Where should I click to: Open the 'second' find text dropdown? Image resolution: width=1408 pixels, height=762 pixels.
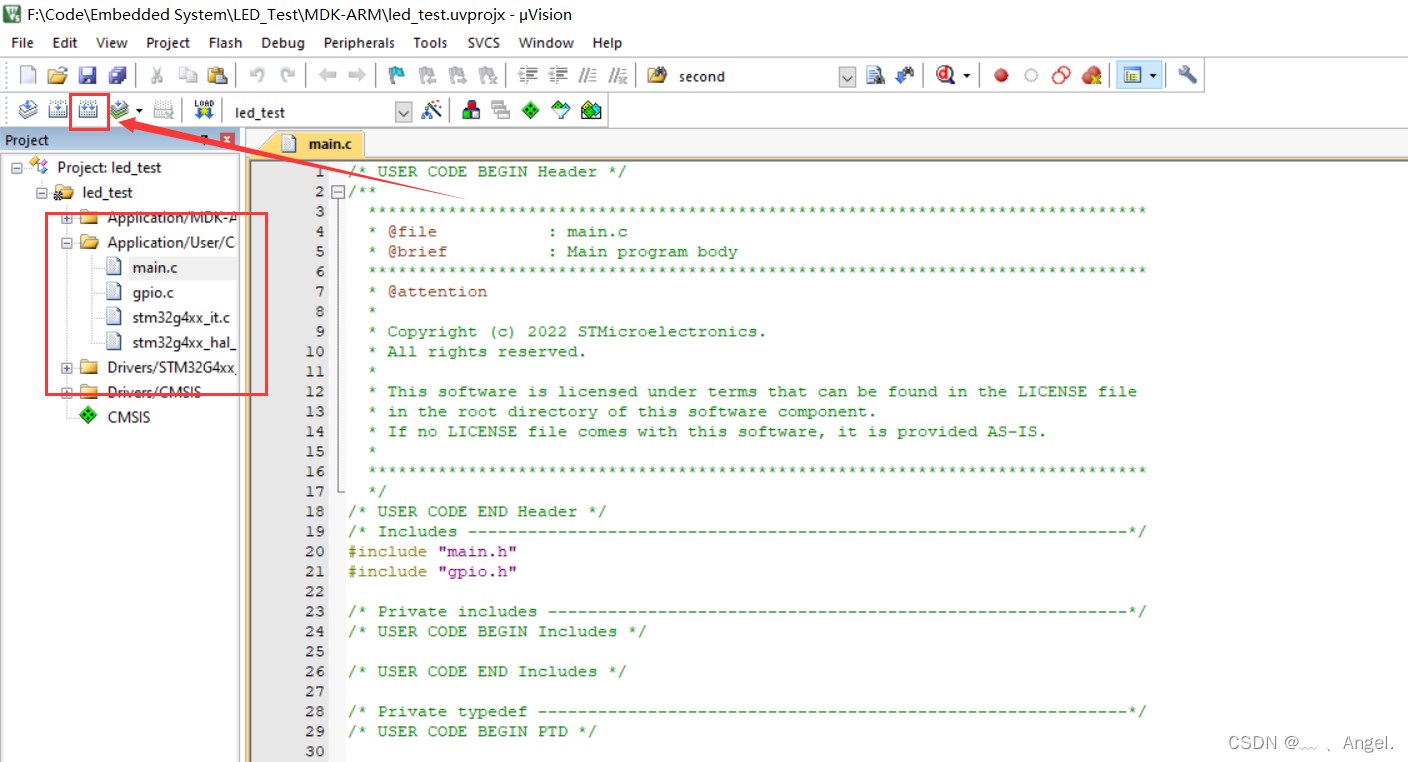point(848,76)
